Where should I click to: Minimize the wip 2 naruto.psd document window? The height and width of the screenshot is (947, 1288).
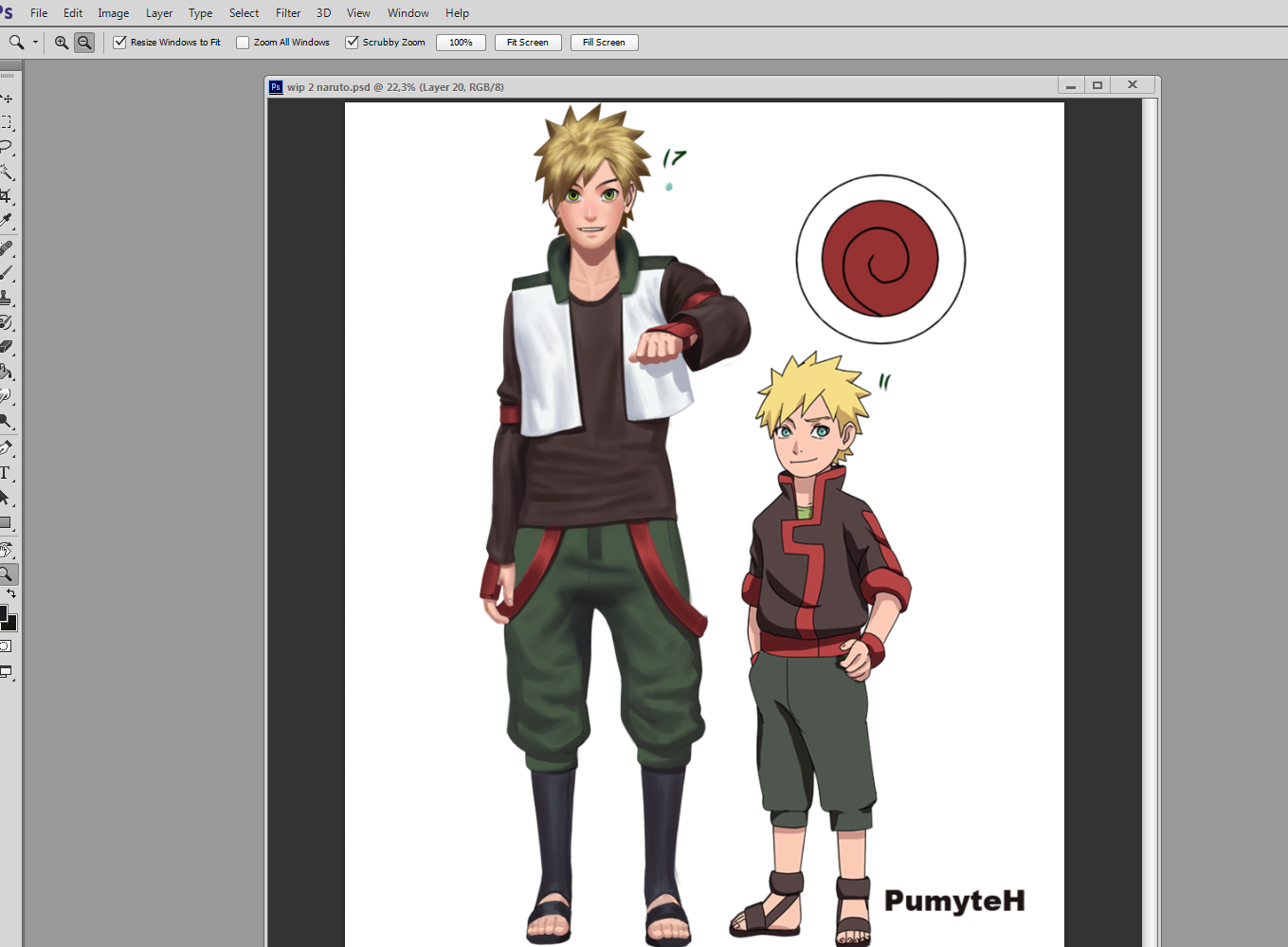coord(1071,85)
